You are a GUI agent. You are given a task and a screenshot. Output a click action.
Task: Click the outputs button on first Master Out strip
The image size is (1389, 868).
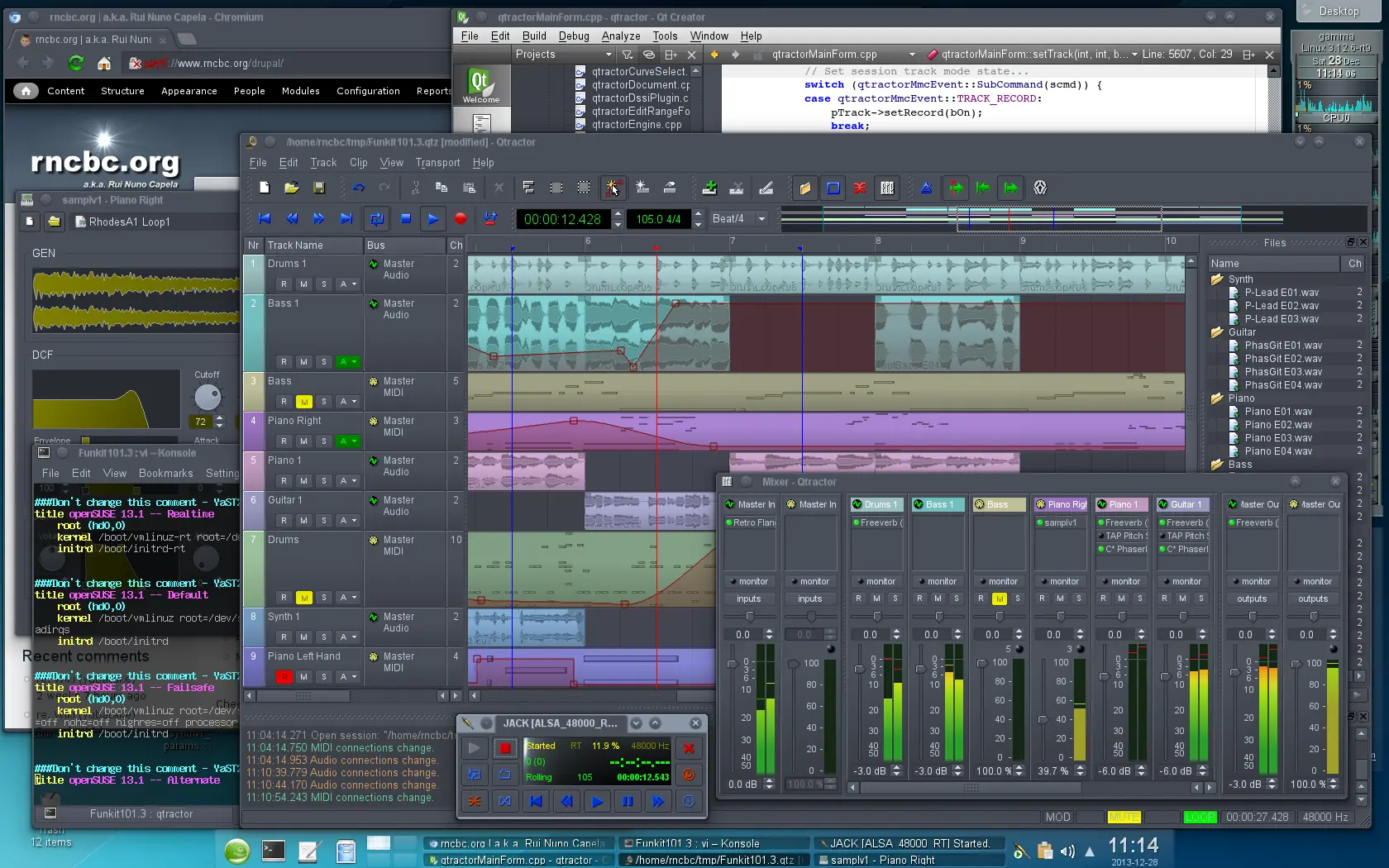1252,599
